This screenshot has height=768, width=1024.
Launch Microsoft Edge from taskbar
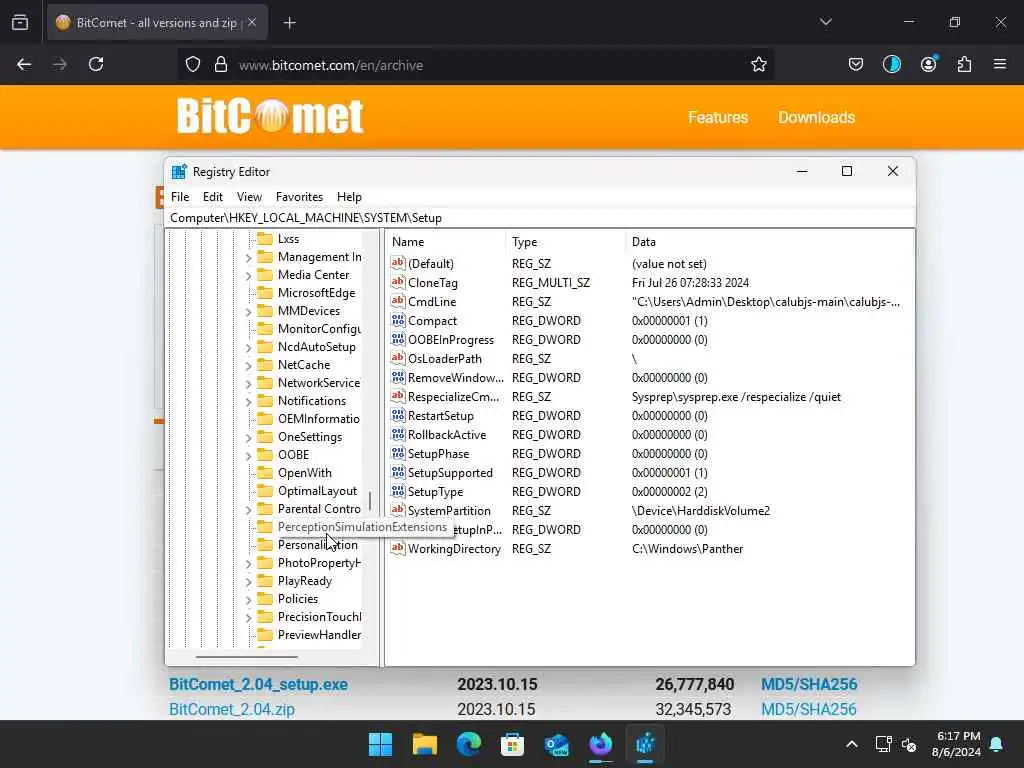click(468, 744)
